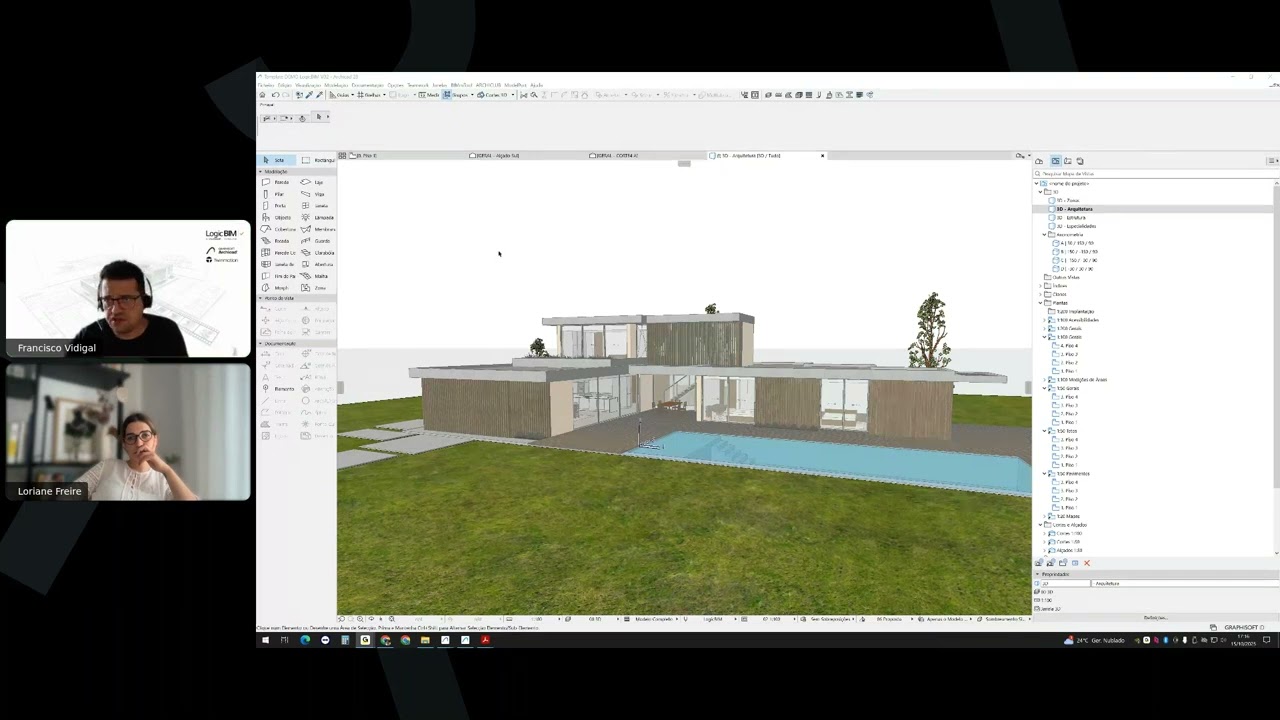1280x720 pixels.
Task: Open Adobe Acrobat from taskbar
Action: [x=485, y=640]
